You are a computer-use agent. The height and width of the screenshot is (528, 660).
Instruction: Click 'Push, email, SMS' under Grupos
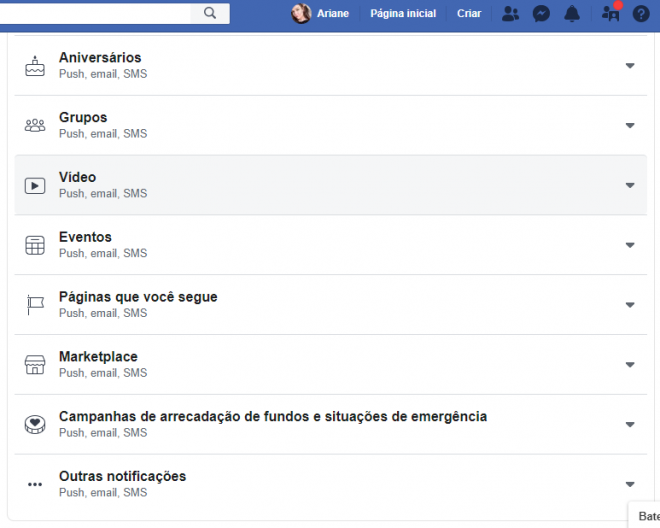click(x=103, y=133)
